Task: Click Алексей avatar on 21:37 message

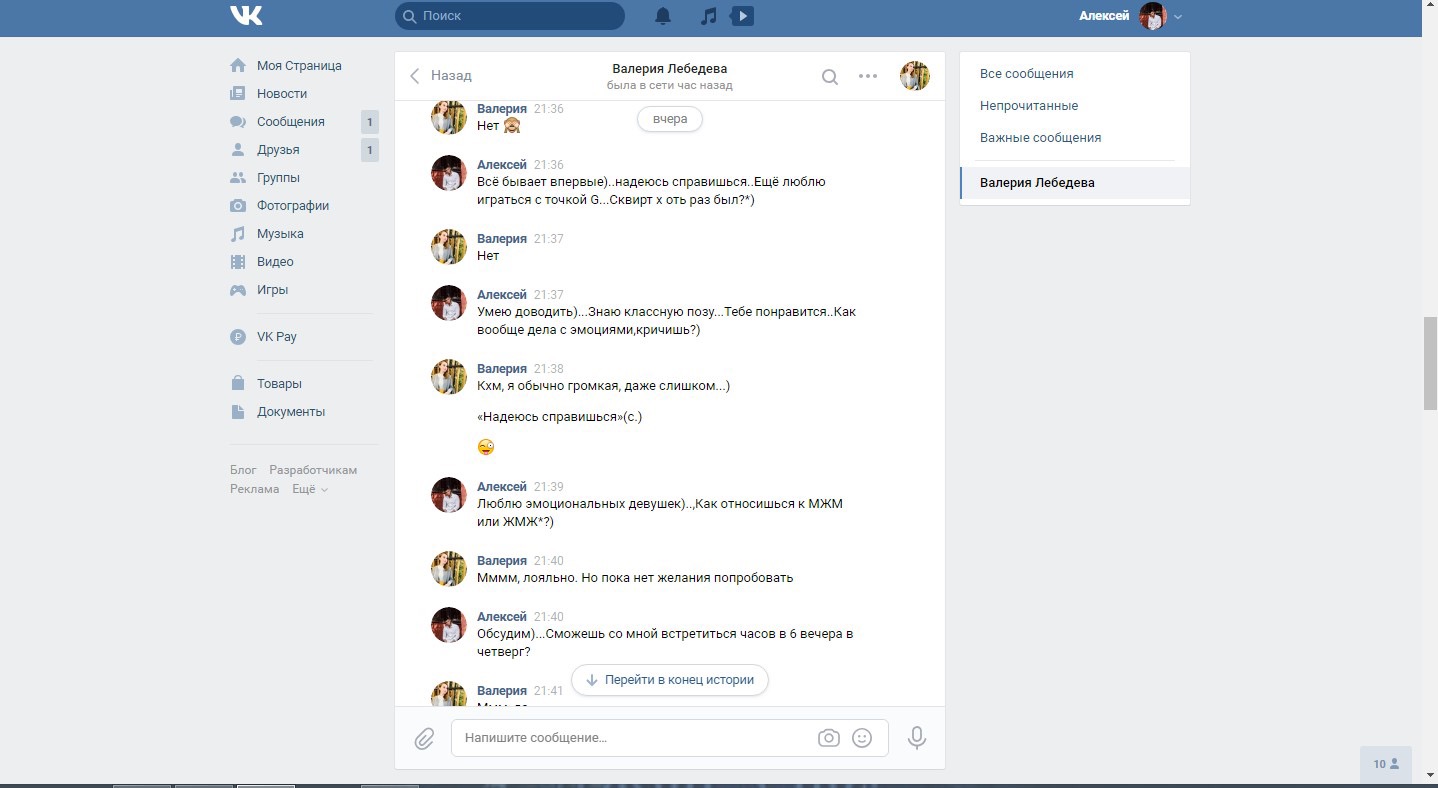Action: click(449, 303)
